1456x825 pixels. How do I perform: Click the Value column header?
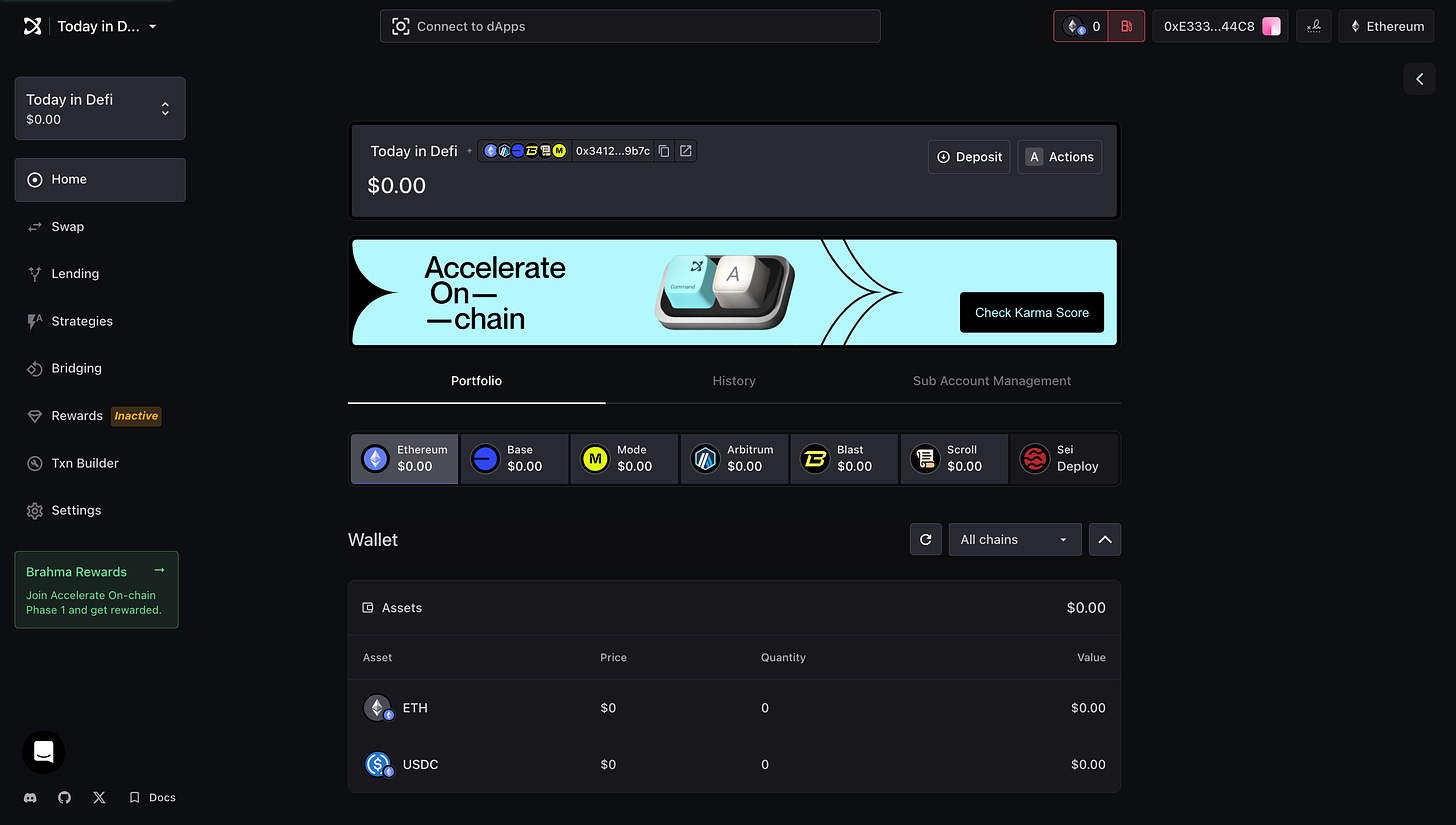tap(1091, 657)
